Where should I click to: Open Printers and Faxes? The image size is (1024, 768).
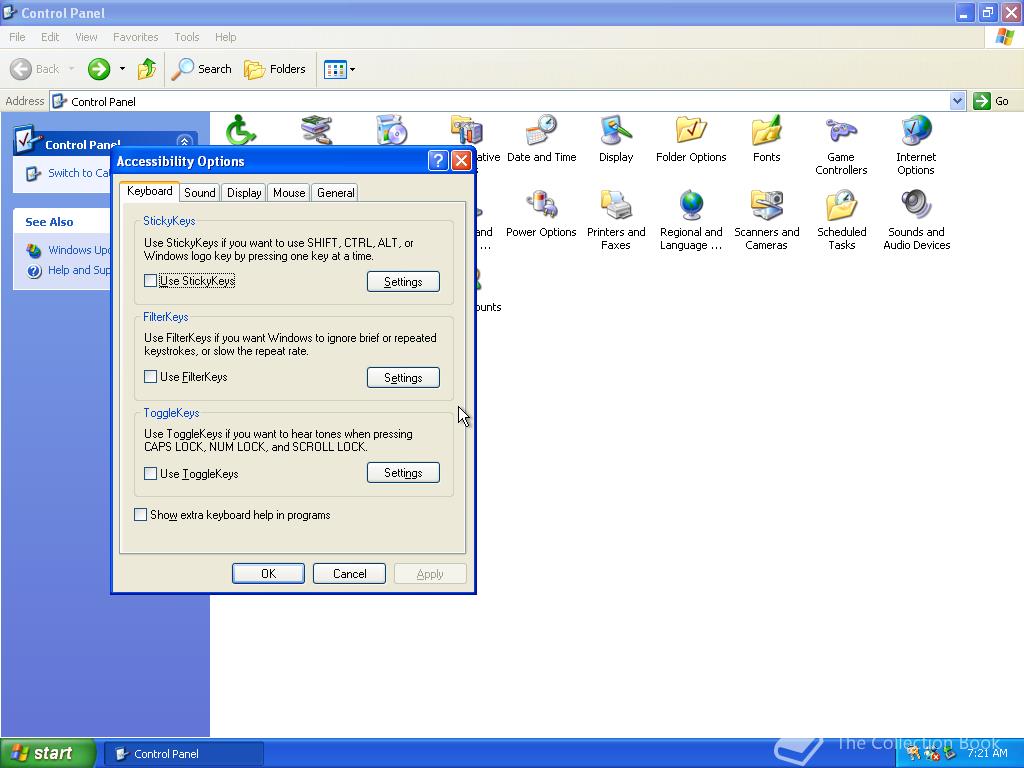point(616,220)
